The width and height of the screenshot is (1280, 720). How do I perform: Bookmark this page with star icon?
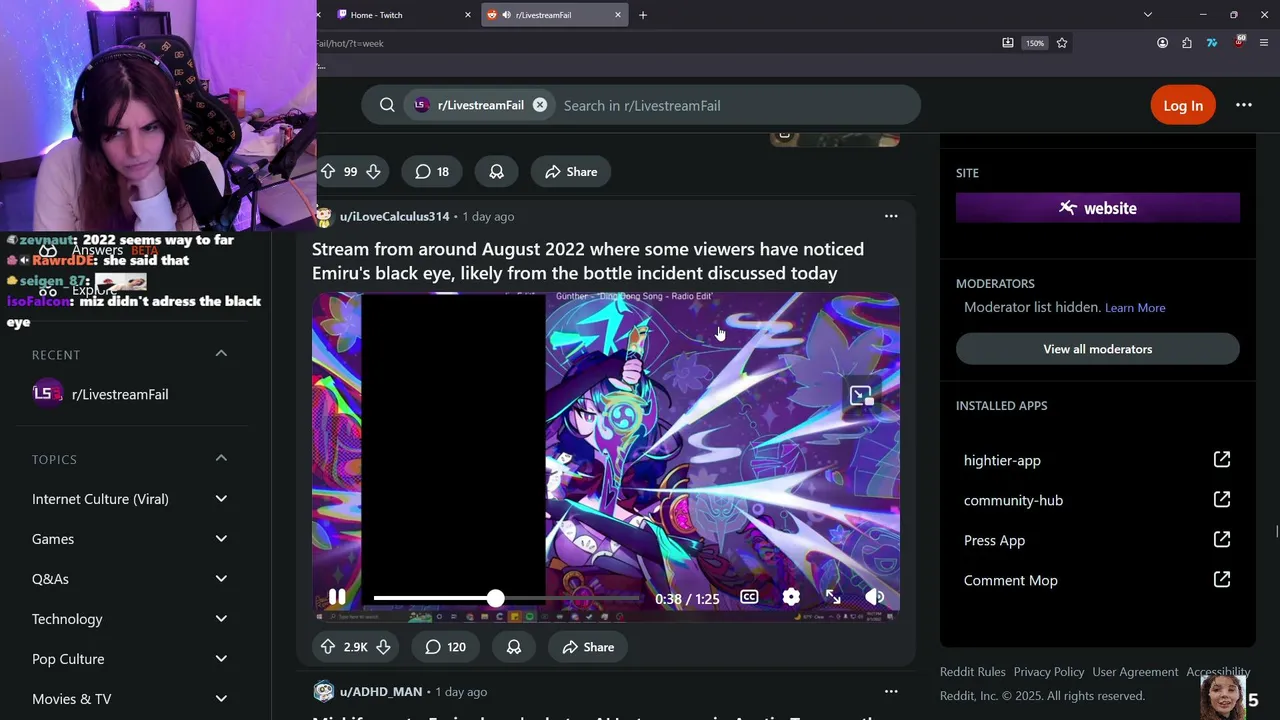click(1062, 43)
